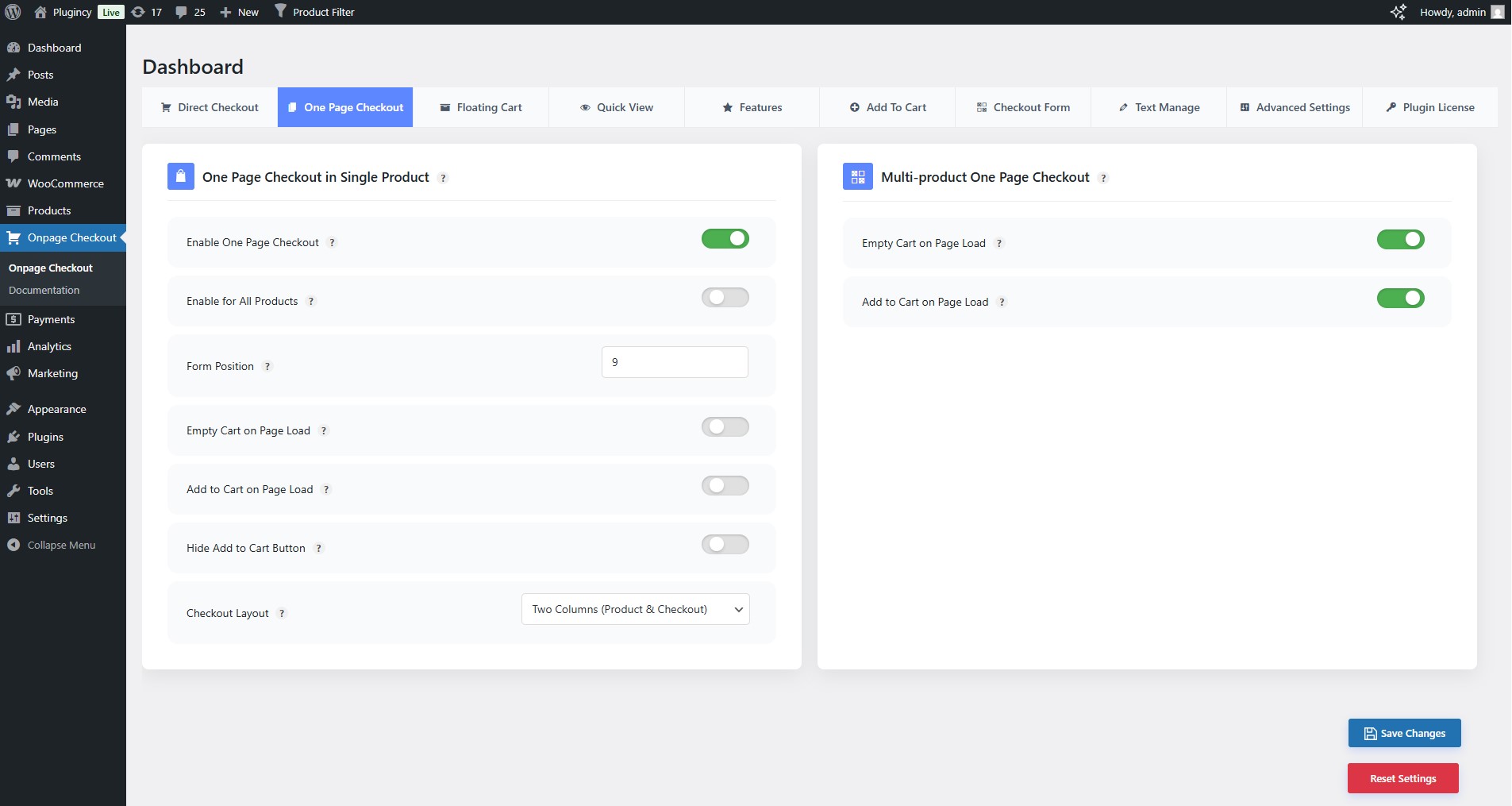
Task: Enable the Enable for All Products toggle
Action: pos(725,297)
